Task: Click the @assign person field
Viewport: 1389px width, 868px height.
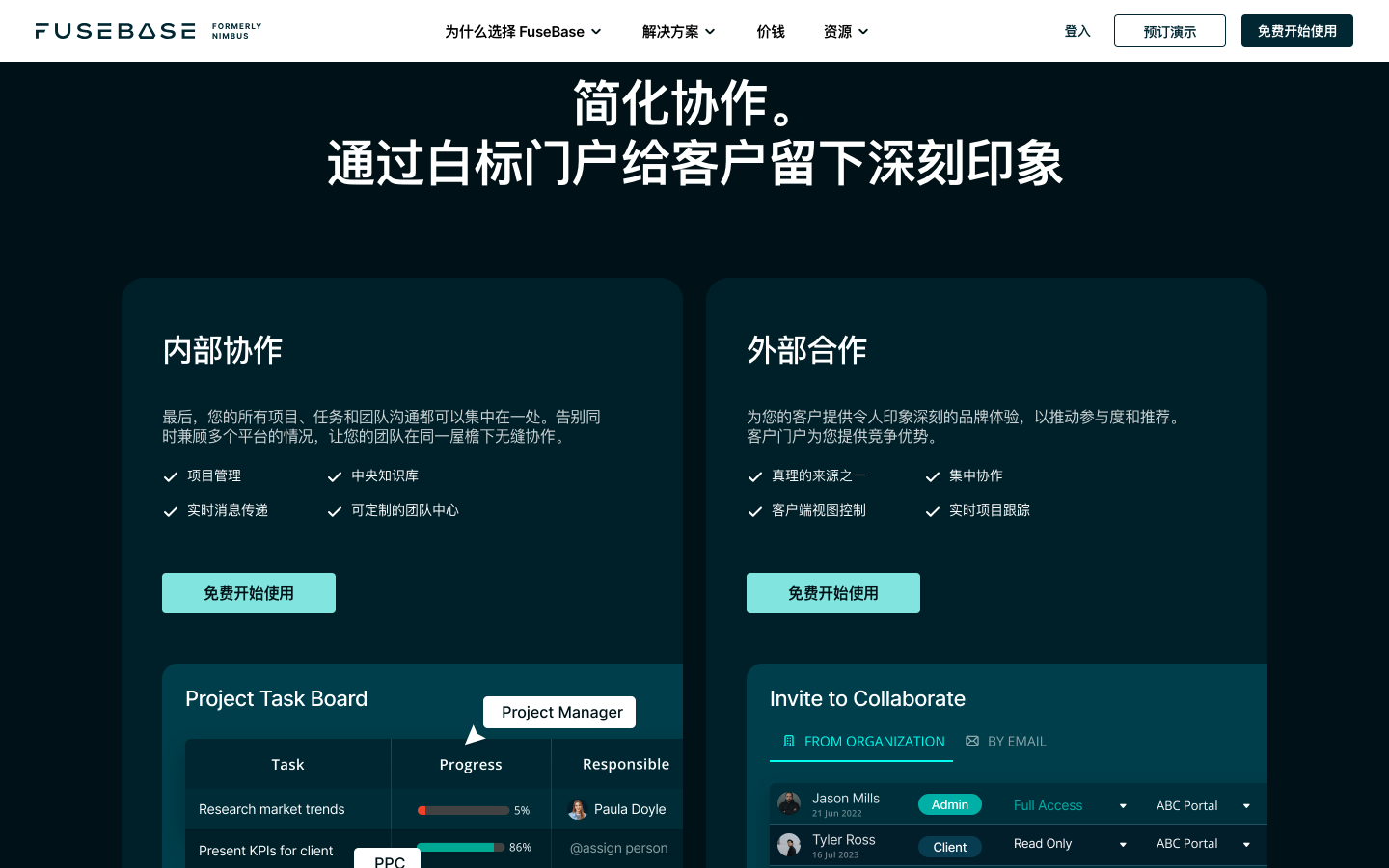Action: 618,848
